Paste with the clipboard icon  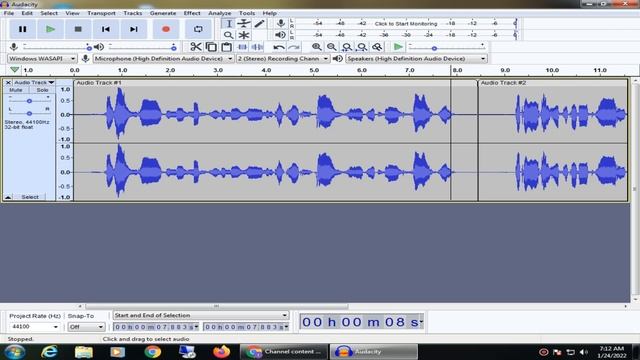[227, 47]
